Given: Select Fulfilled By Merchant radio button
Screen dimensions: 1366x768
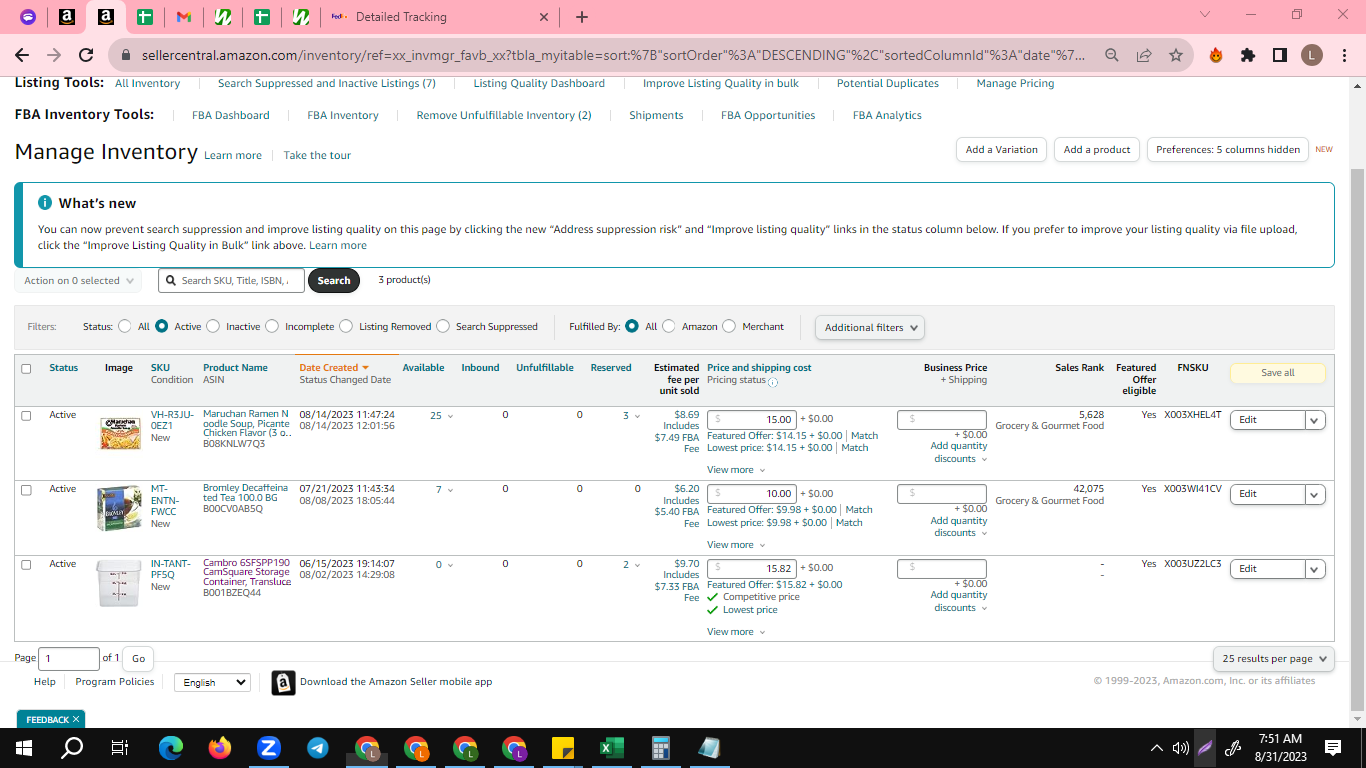Looking at the screenshot, I should tap(729, 326).
